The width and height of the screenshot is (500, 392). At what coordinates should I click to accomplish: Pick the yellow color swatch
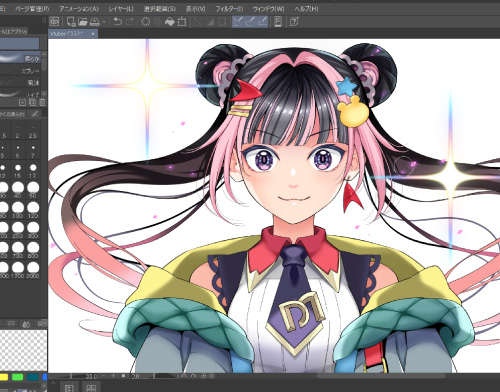click(x=3, y=377)
